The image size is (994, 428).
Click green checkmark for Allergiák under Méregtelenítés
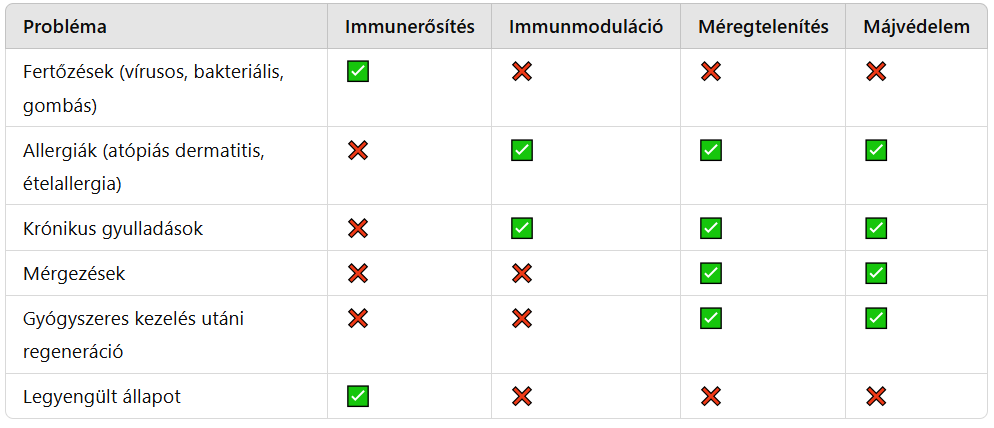click(711, 150)
